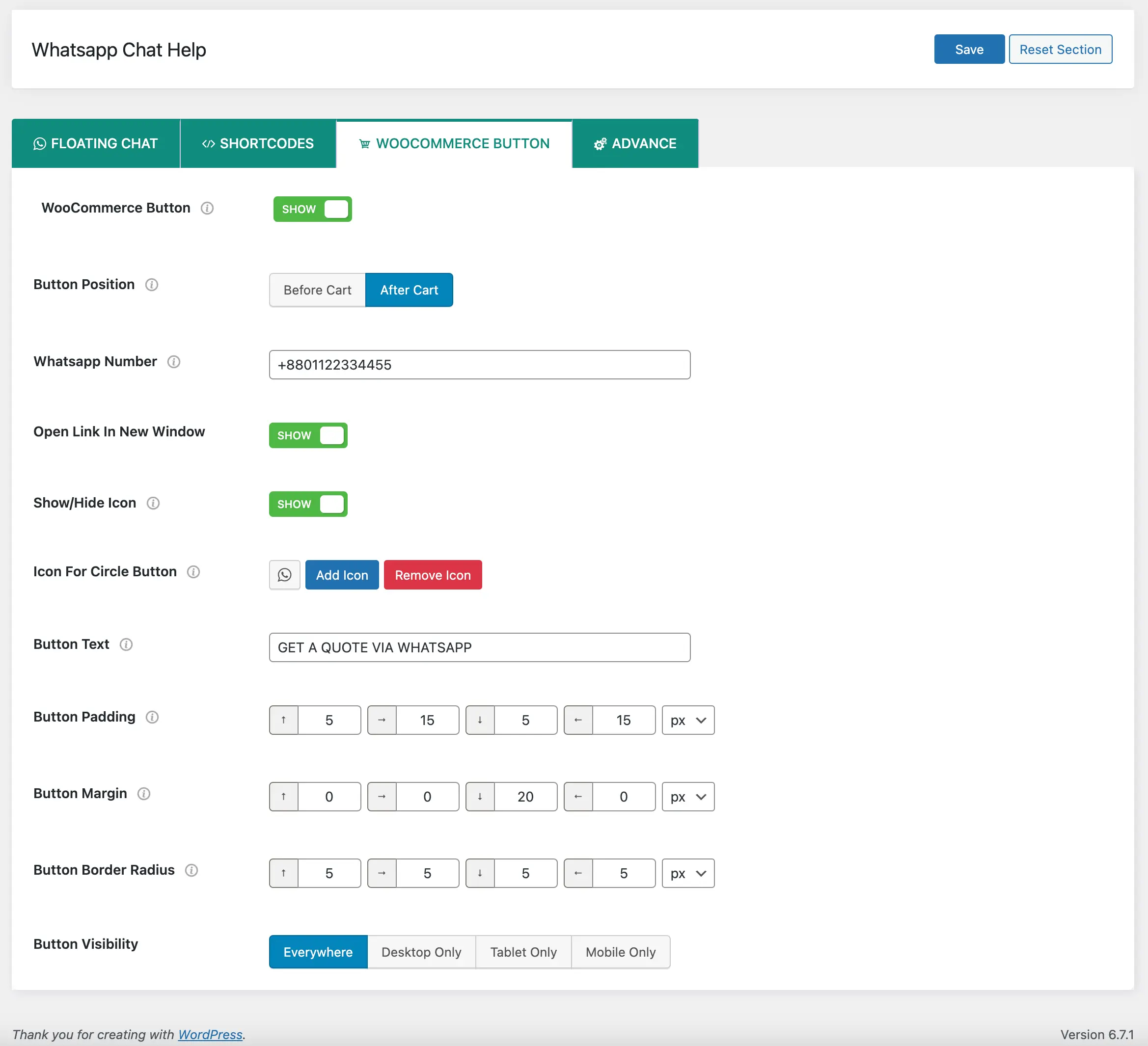Set visibility to Mobile Only
Screen dimensions: 1148x1046
coord(621,952)
